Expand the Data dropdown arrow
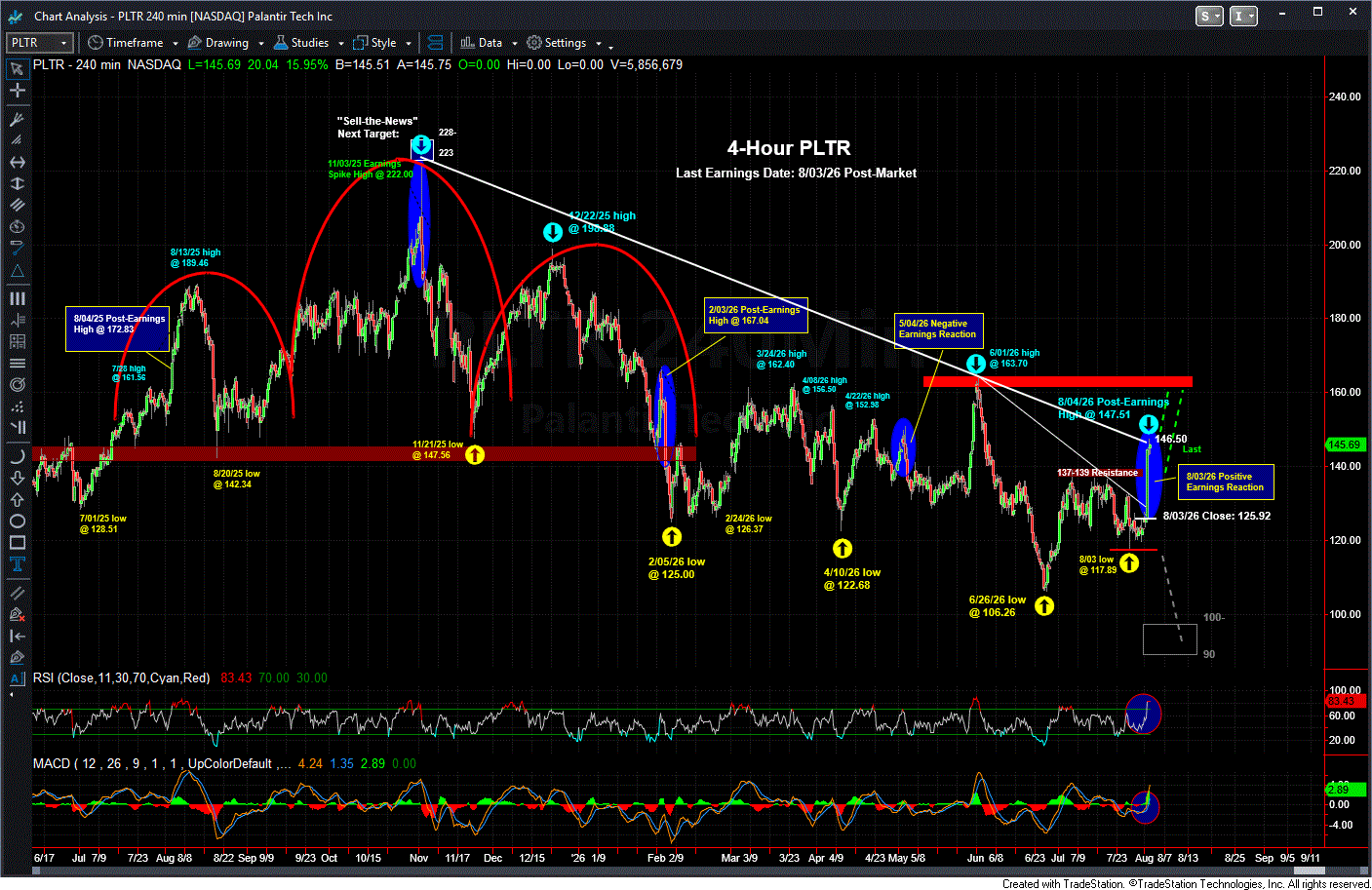The width and height of the screenshot is (1372, 890). coord(515,44)
